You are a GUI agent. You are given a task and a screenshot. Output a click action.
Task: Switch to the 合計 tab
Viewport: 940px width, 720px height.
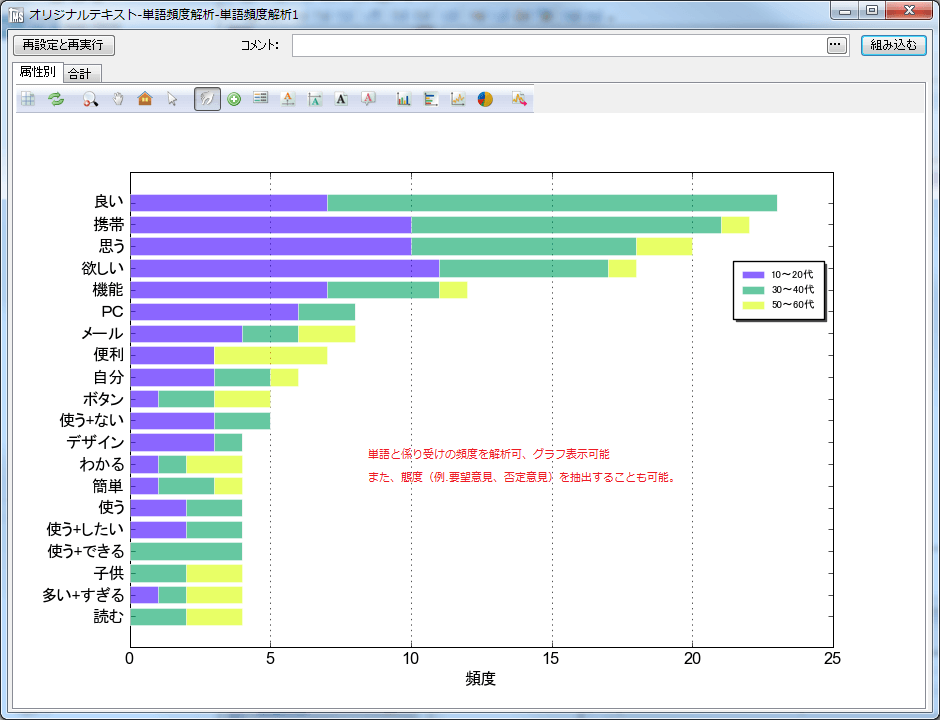click(x=82, y=72)
